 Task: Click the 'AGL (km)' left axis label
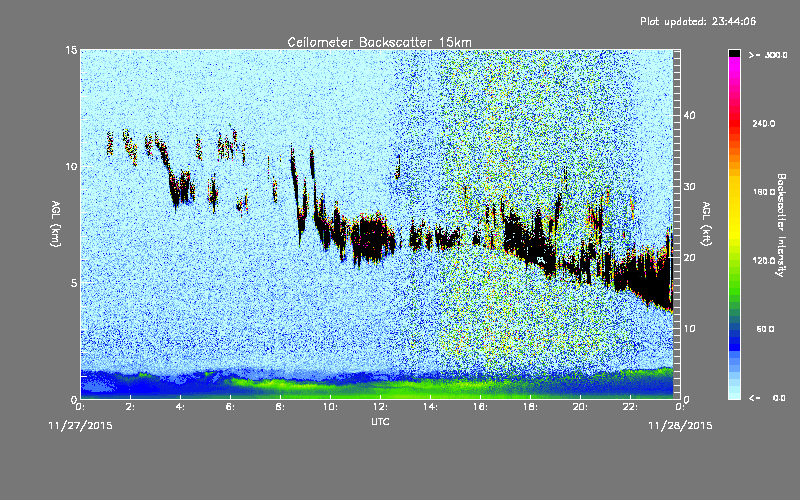(x=56, y=223)
